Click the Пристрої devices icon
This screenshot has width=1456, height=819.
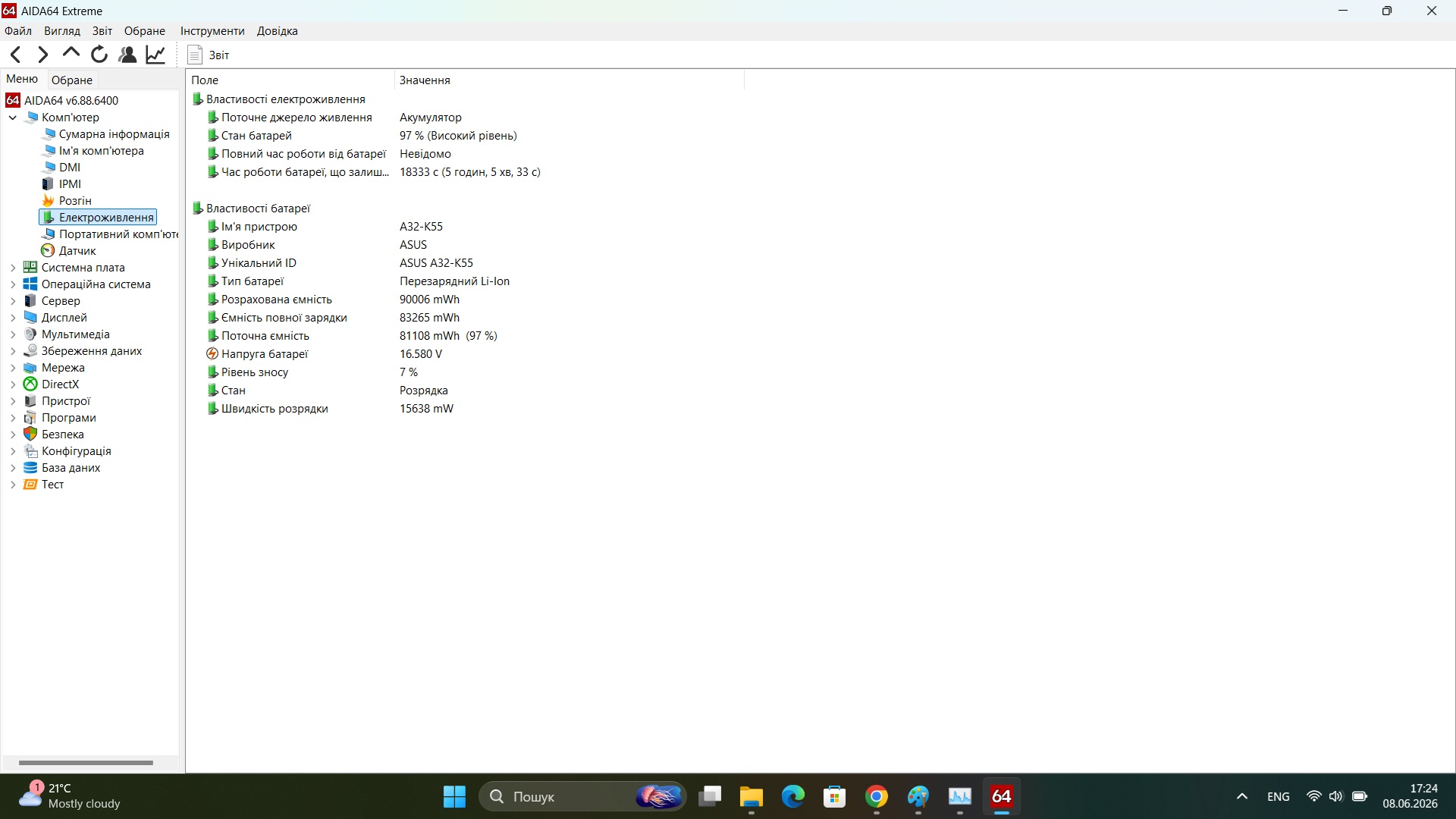tap(30, 401)
